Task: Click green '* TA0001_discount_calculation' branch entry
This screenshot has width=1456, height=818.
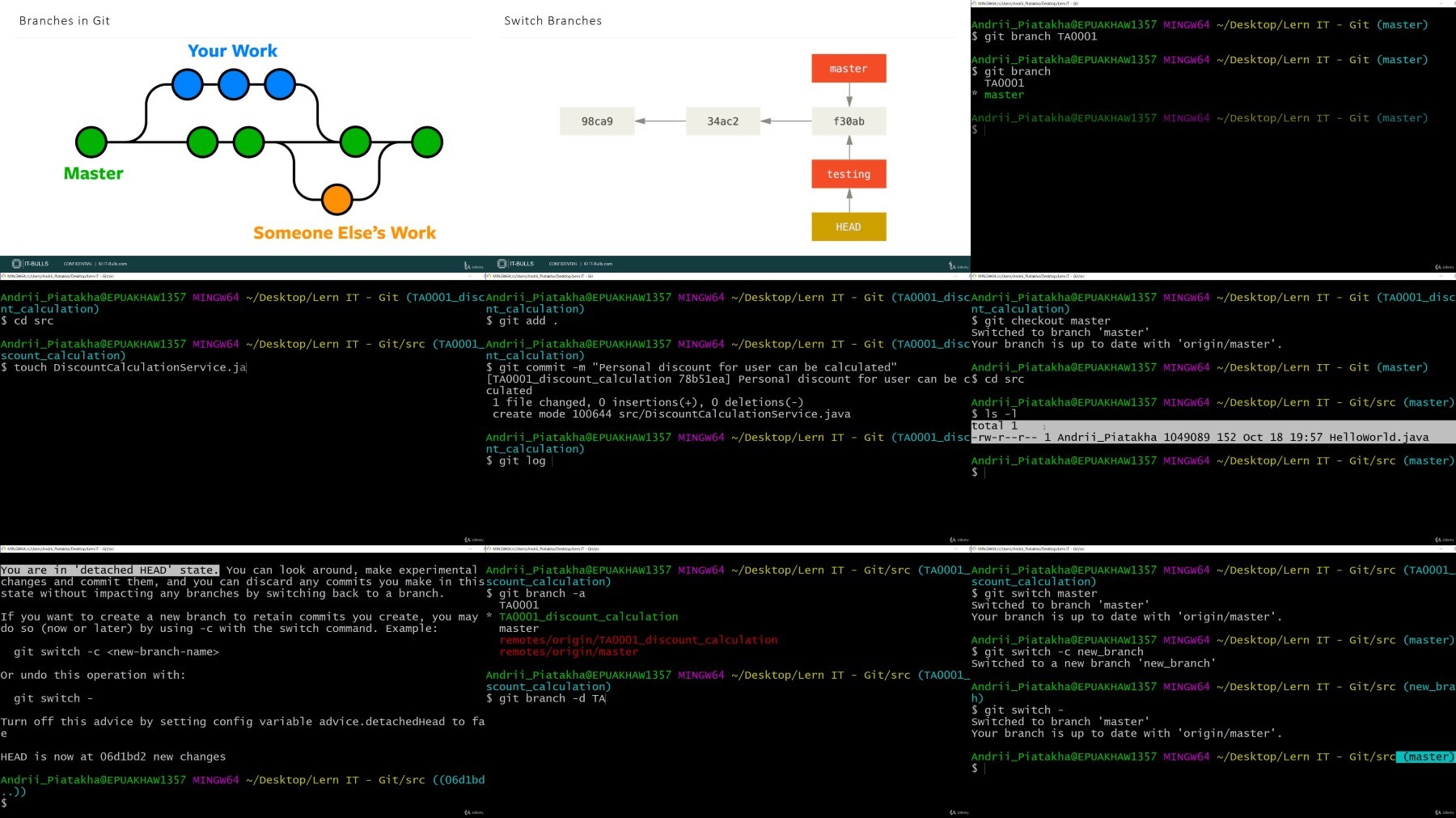Action: click(582, 617)
